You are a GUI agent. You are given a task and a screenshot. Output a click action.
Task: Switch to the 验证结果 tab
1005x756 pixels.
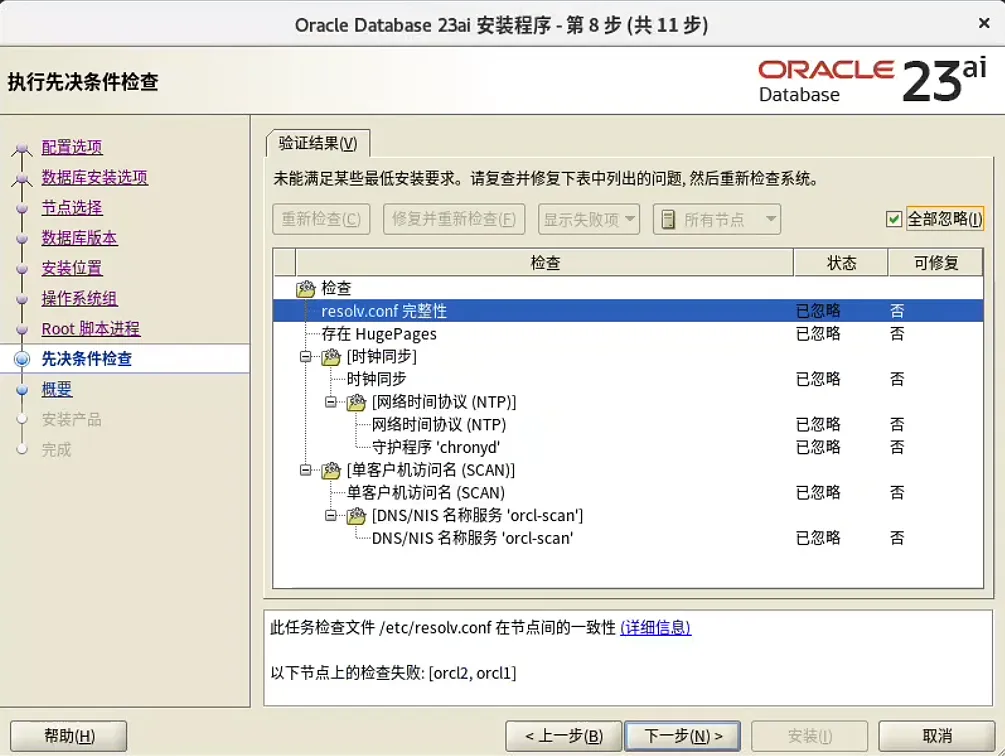coord(317,143)
